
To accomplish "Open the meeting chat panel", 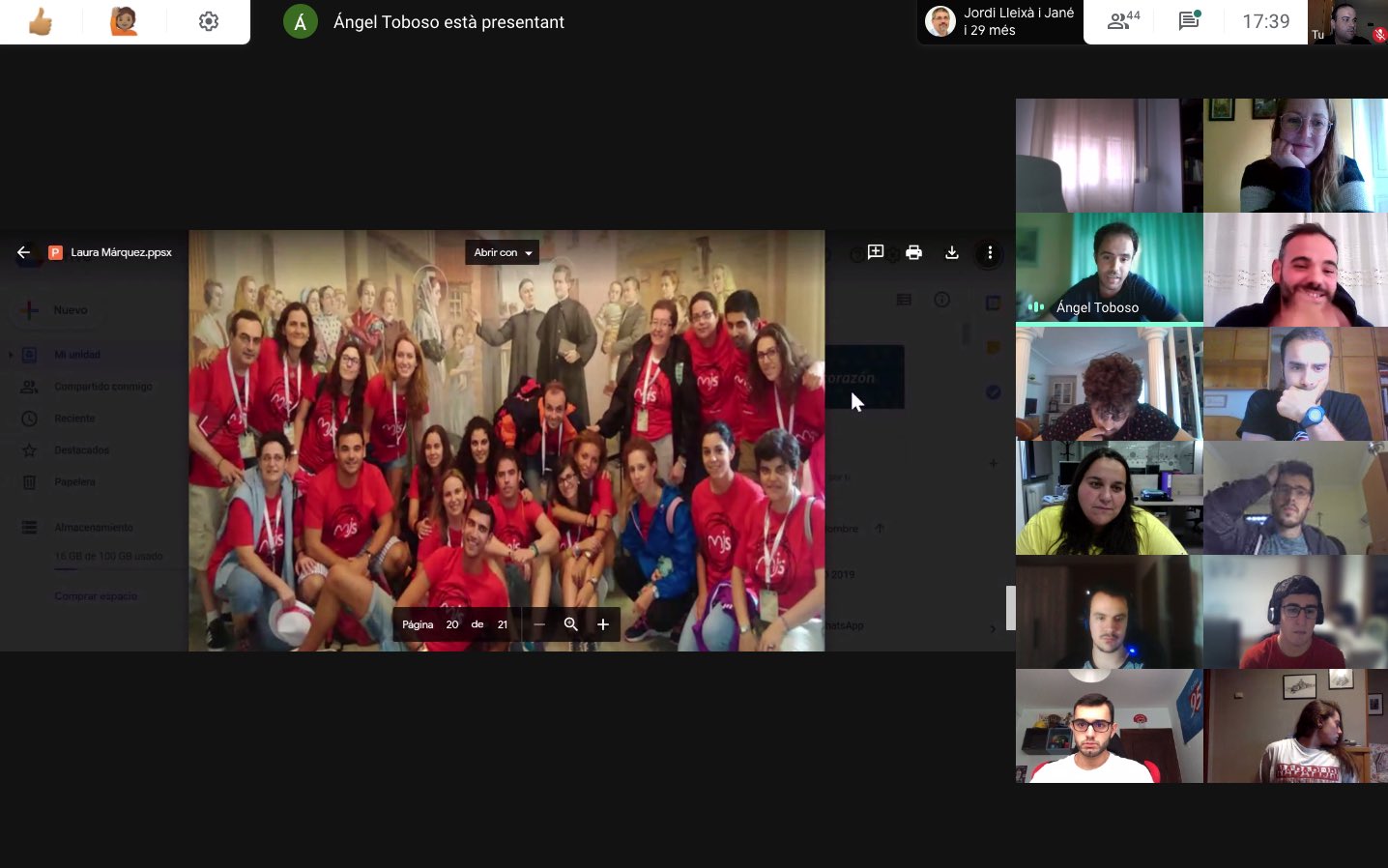I will (x=1189, y=21).
